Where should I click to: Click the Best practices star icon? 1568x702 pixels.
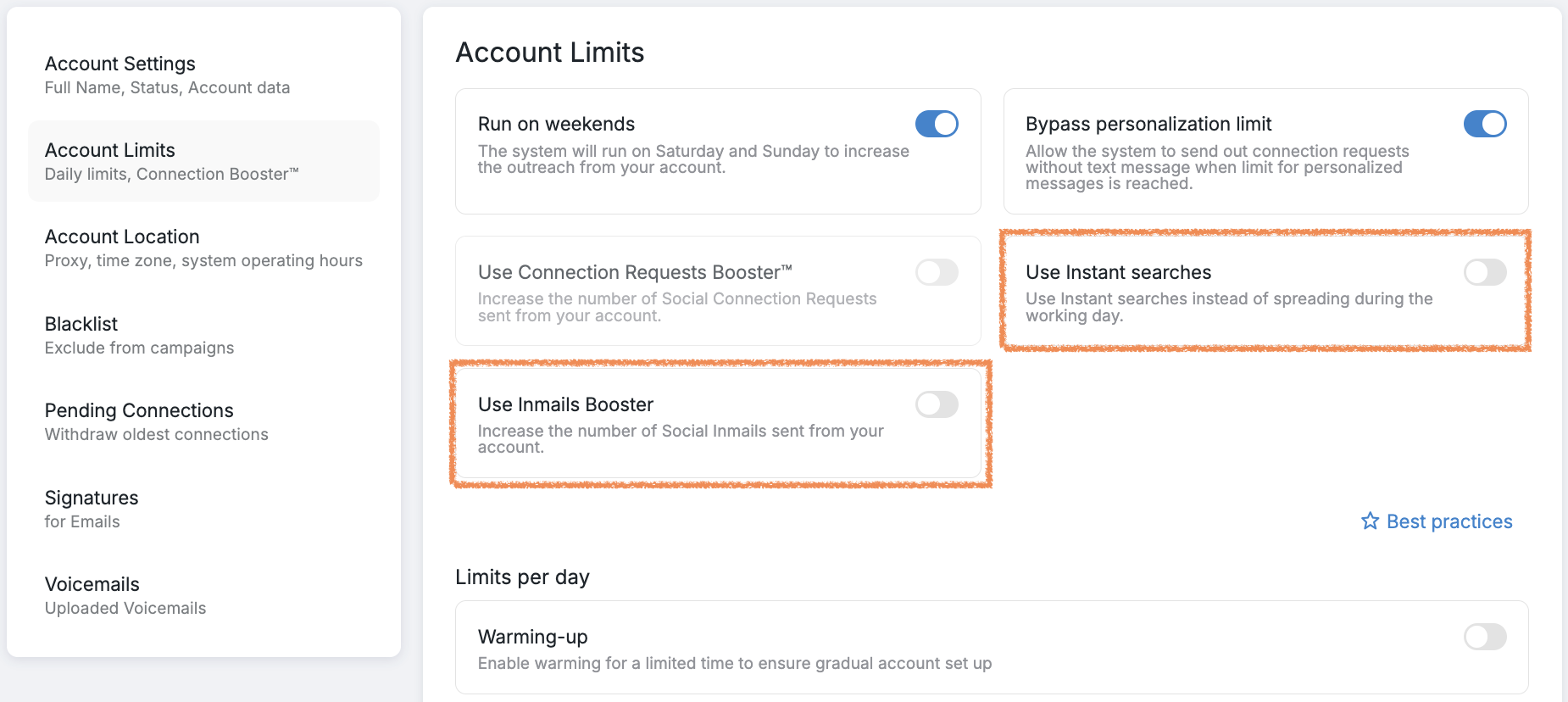point(1370,521)
